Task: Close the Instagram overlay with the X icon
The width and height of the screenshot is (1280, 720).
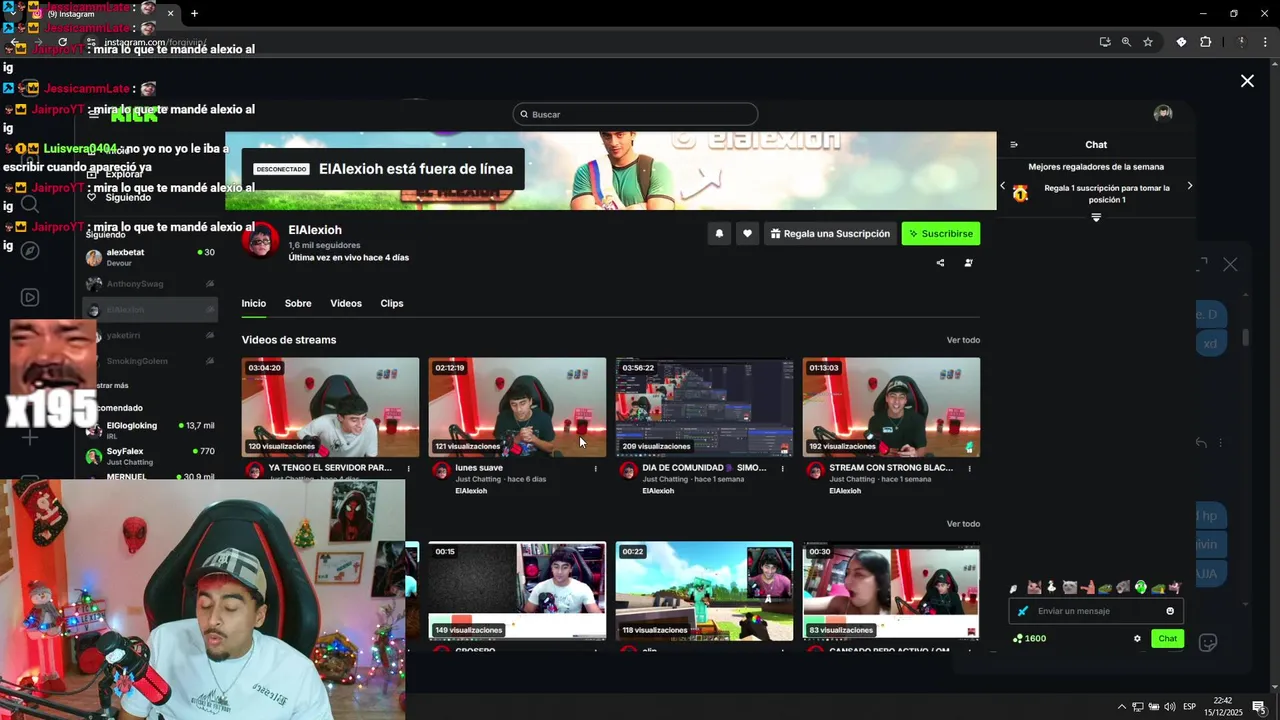Action: (x=1247, y=81)
